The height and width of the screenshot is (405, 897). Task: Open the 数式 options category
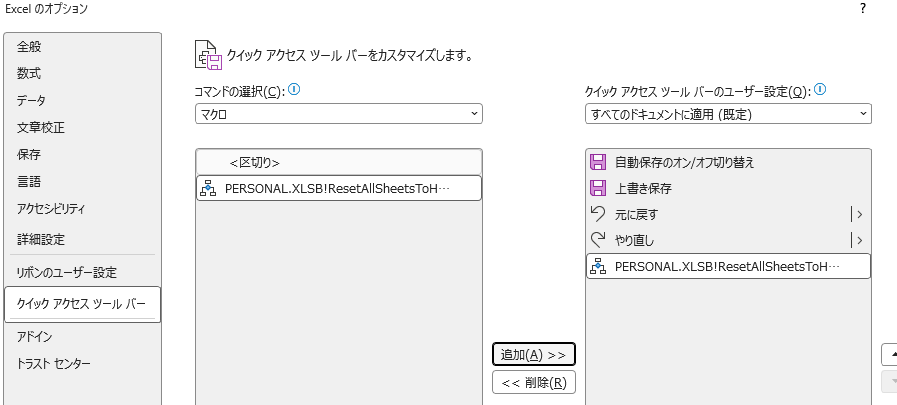point(82,73)
